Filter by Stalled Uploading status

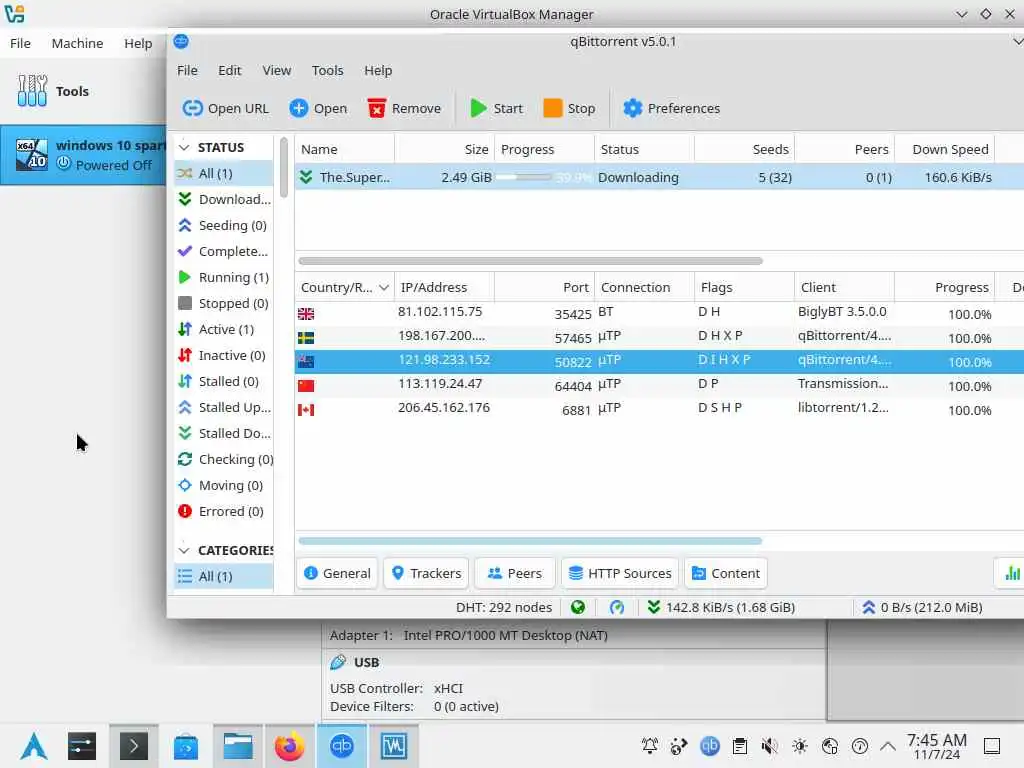(224, 408)
